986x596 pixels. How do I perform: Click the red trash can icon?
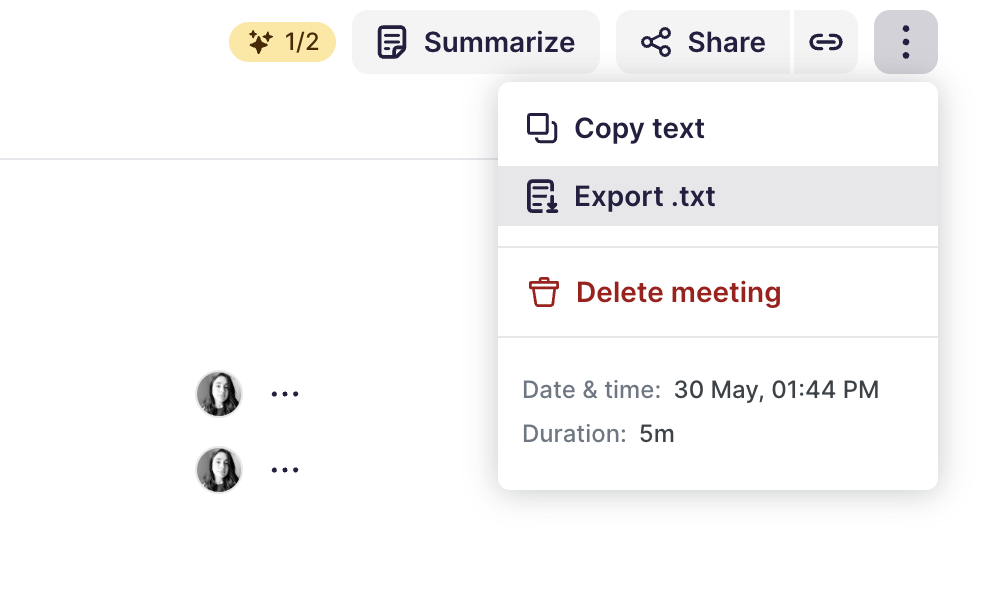(x=543, y=292)
